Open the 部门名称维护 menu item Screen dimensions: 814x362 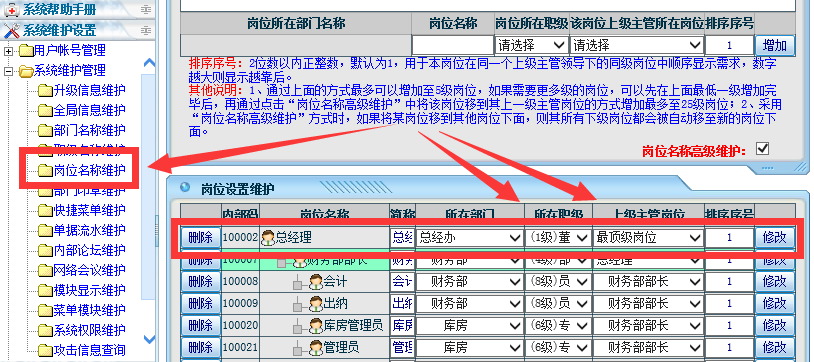[x=89, y=130]
